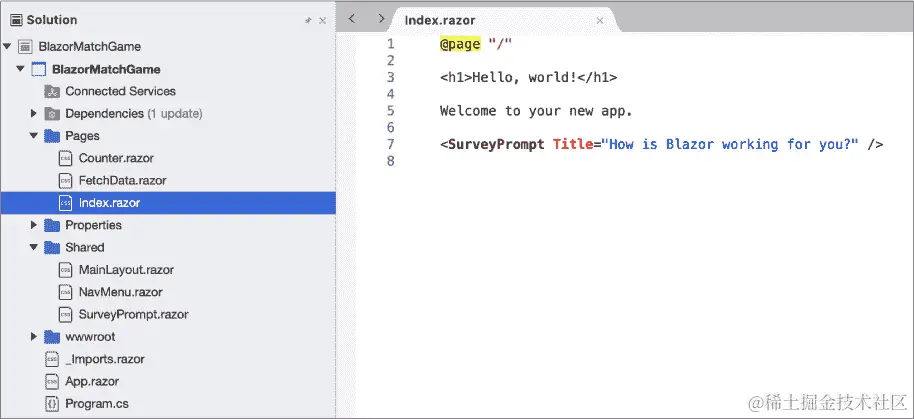This screenshot has width=914, height=419.
Task: Close the Solution panel
Action: click(322, 20)
